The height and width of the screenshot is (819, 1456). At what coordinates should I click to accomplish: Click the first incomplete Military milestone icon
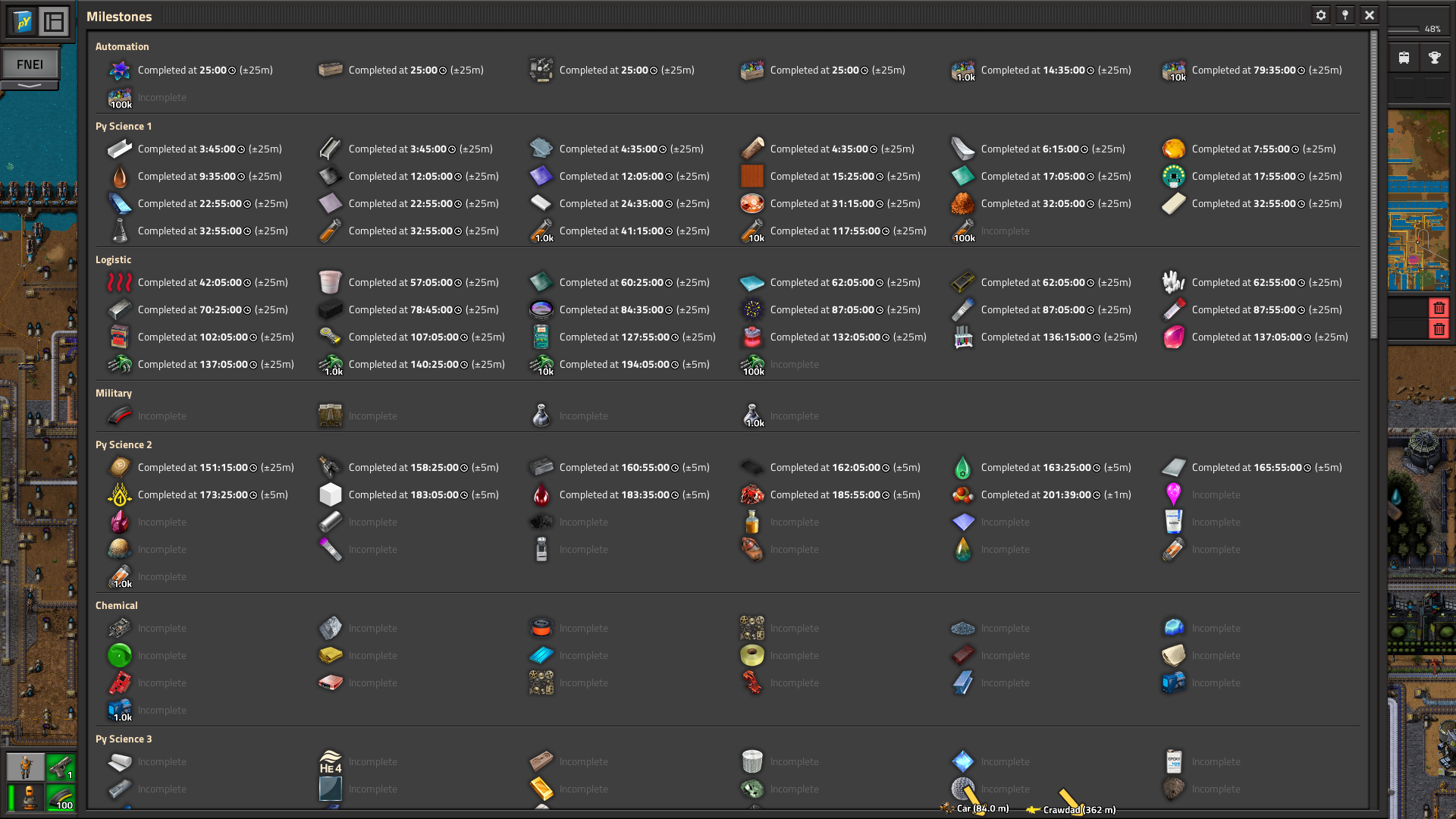pos(120,416)
